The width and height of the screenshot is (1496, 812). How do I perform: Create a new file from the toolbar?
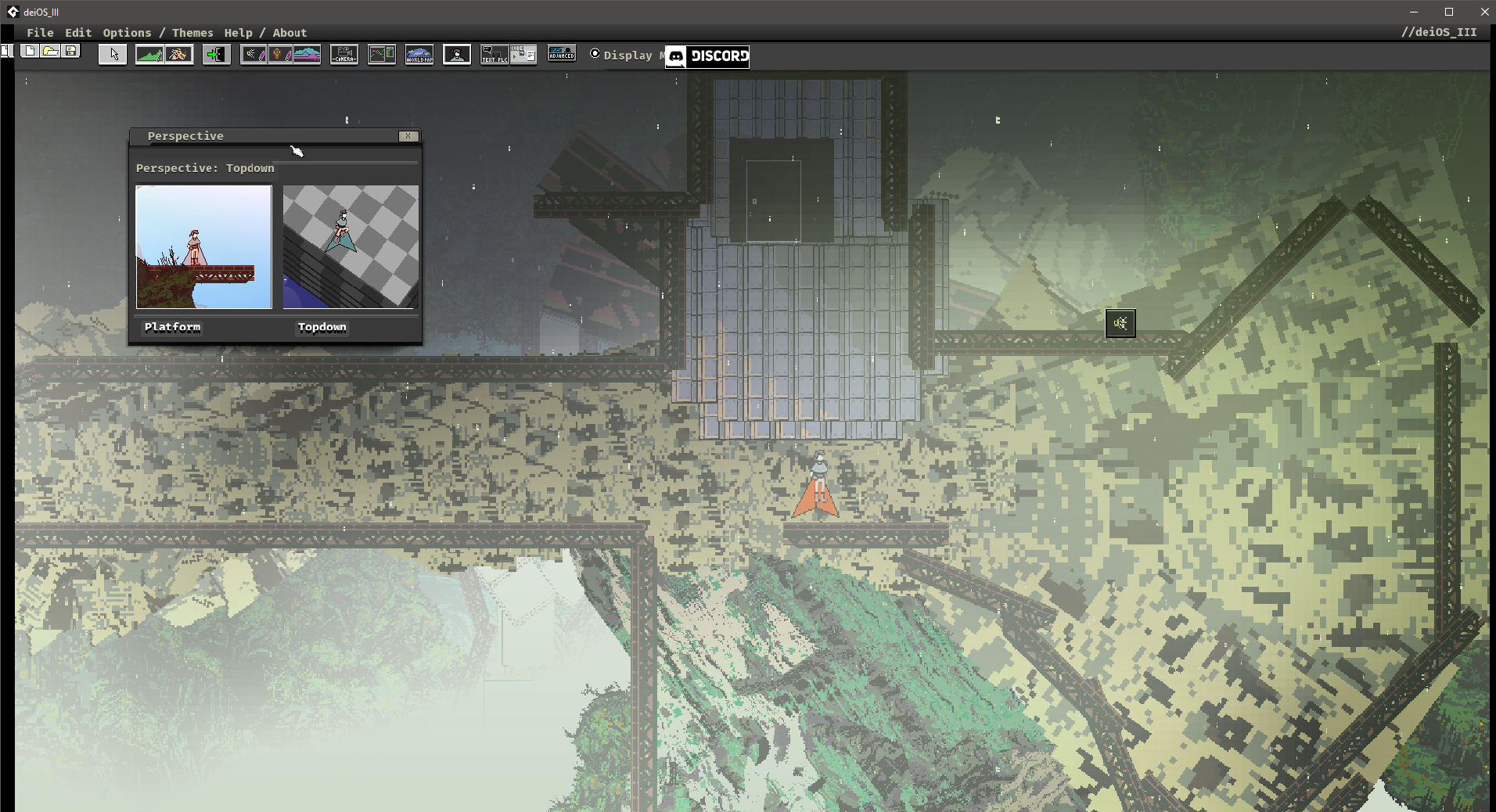(30, 52)
